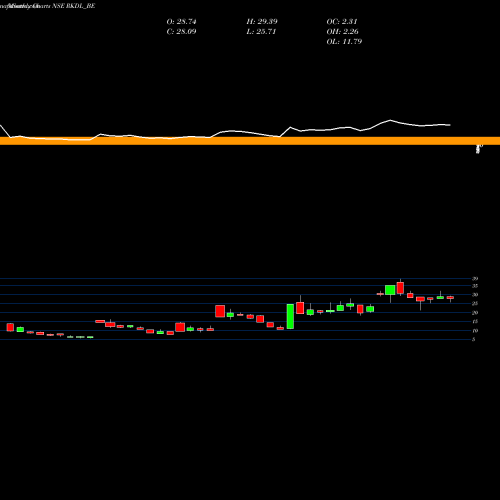
Task: Click the first red candle at the far left
Action: [10, 327]
